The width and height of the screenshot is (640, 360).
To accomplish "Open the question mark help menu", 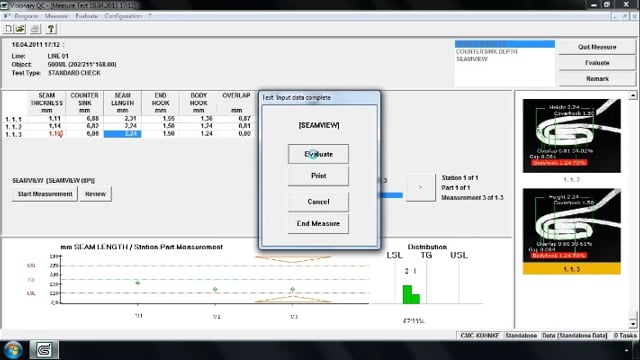I will coord(149,16).
